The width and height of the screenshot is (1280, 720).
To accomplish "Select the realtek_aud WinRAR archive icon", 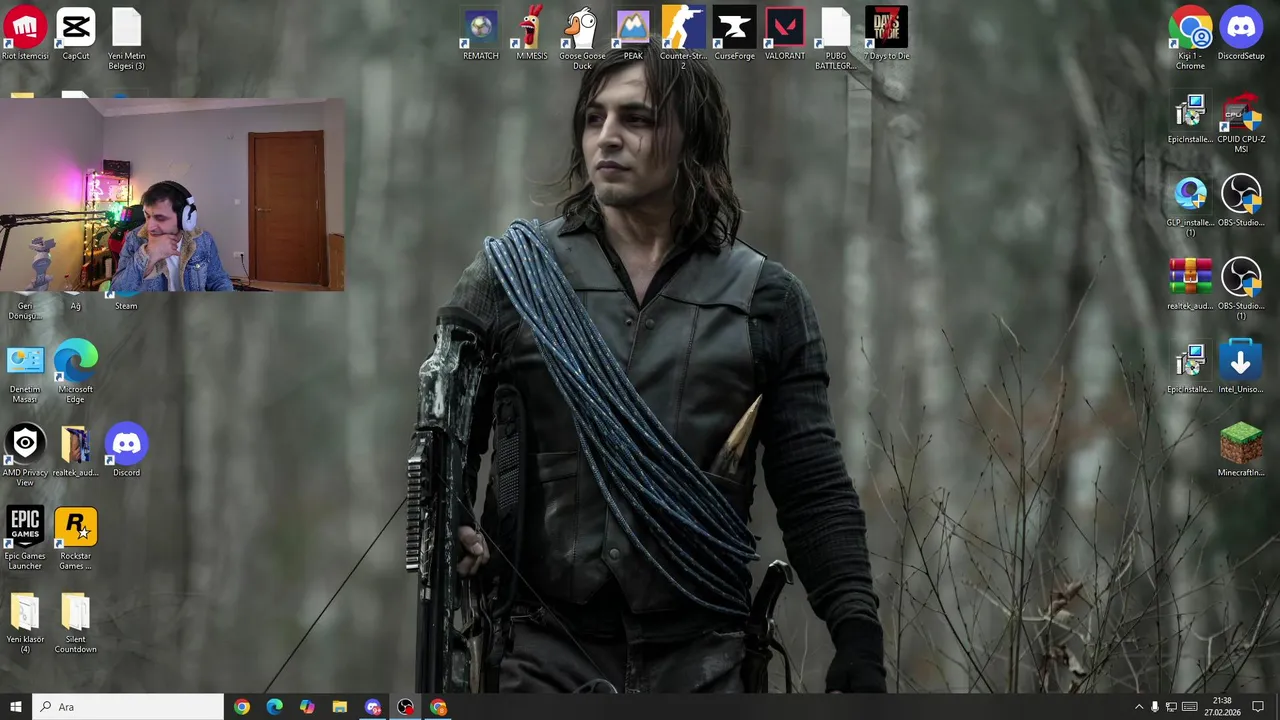I will pyautogui.click(x=1190, y=285).
